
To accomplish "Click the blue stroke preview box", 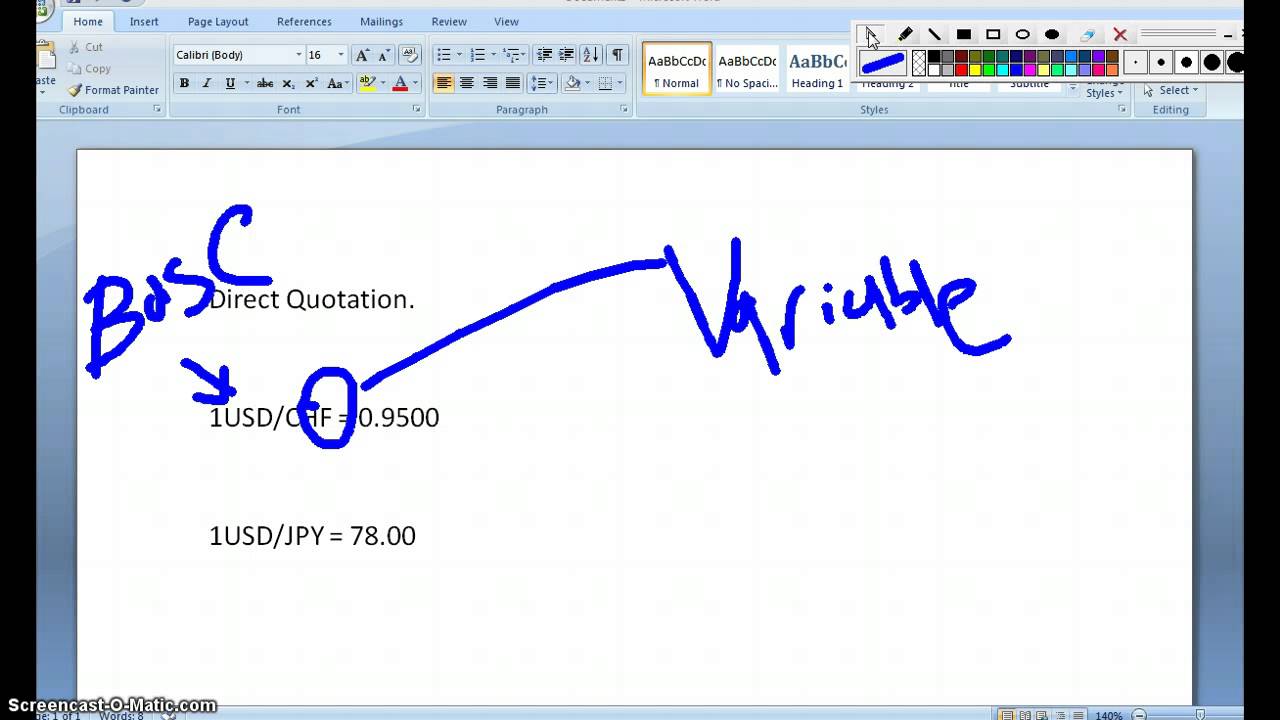I will point(883,63).
